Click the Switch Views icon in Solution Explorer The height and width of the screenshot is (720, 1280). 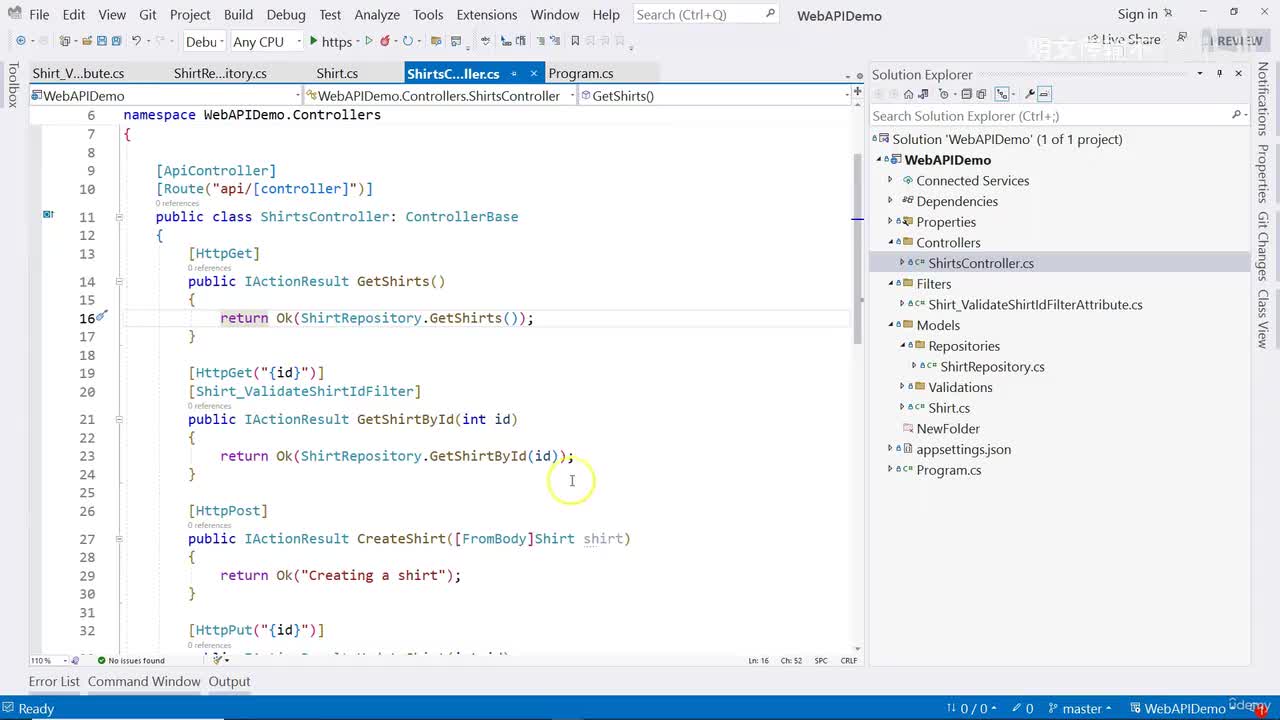point(923,94)
